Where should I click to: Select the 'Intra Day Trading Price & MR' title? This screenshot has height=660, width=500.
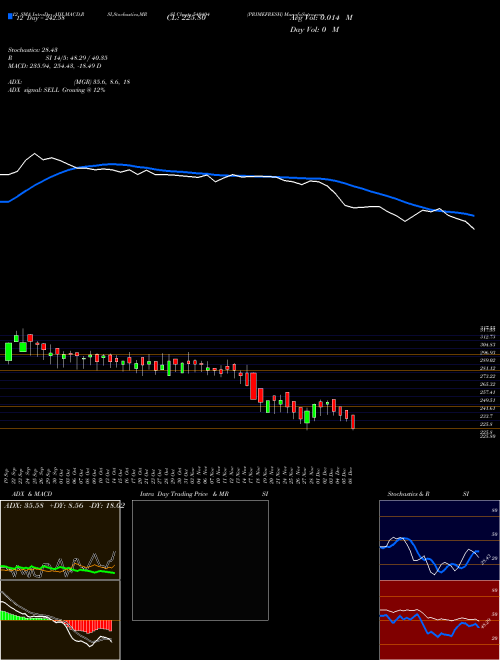click(184, 494)
